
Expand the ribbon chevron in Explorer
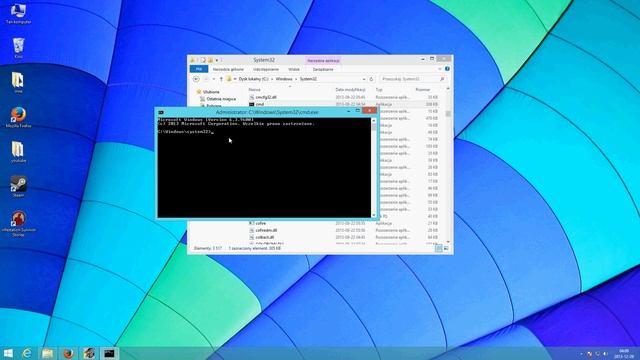point(440,69)
